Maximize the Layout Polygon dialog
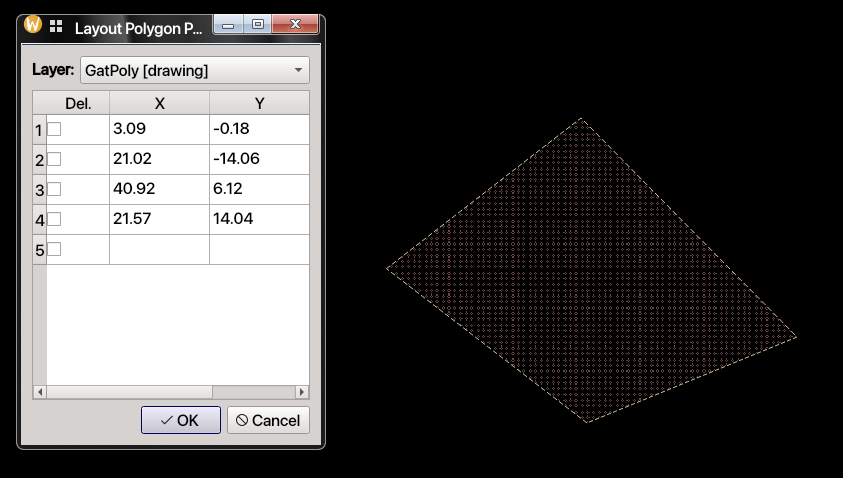The image size is (843, 478). pyautogui.click(x=258, y=26)
